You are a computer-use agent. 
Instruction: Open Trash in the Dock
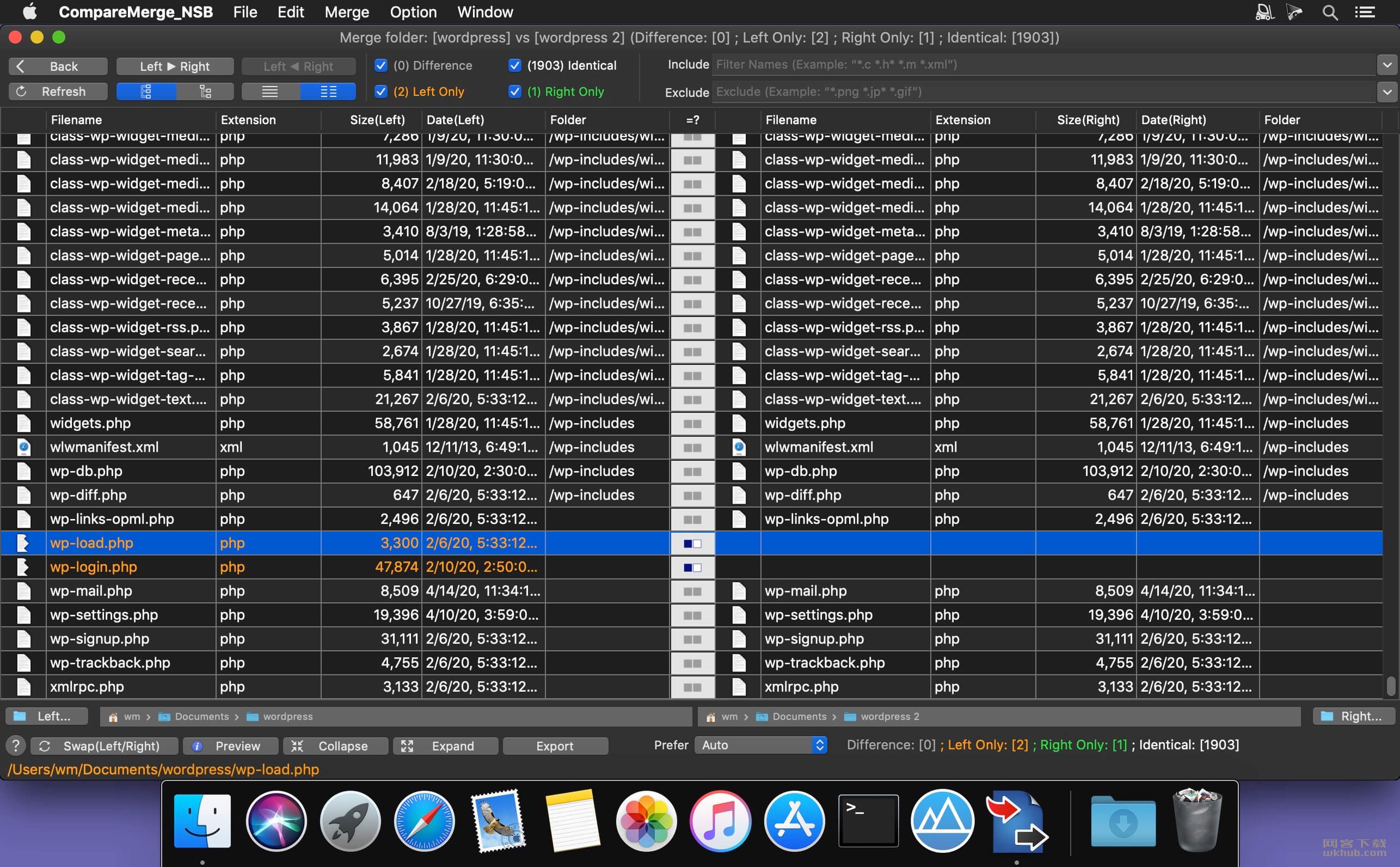point(1197,821)
